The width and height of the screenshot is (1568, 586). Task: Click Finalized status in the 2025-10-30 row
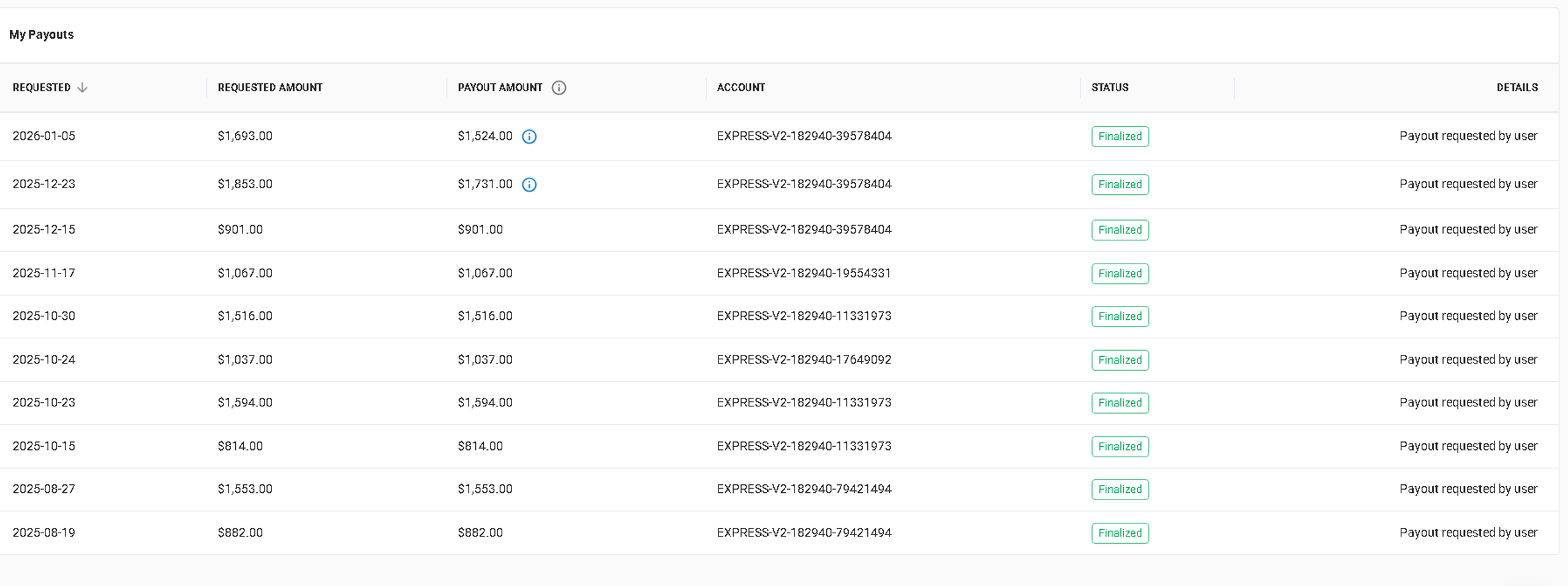click(x=1120, y=316)
